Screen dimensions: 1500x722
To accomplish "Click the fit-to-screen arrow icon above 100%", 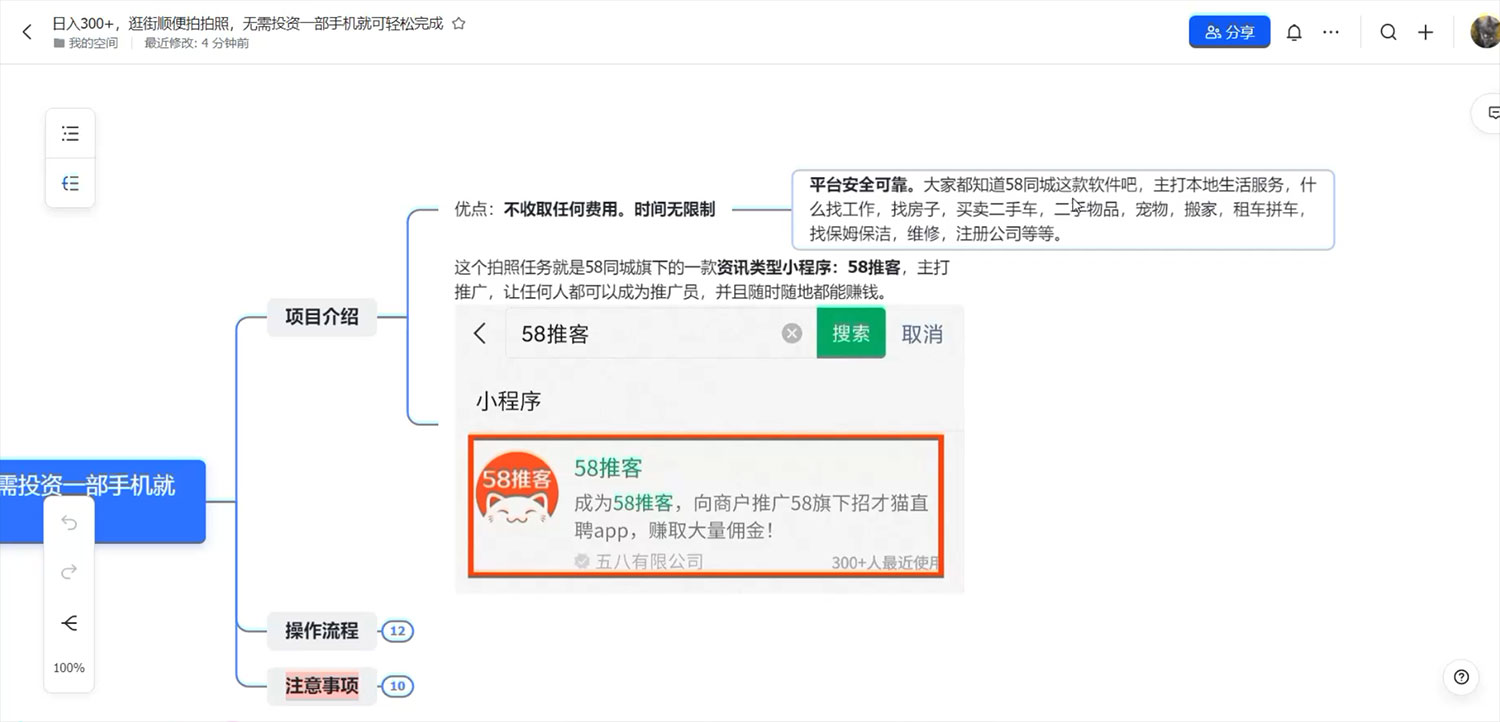I will (x=68, y=622).
